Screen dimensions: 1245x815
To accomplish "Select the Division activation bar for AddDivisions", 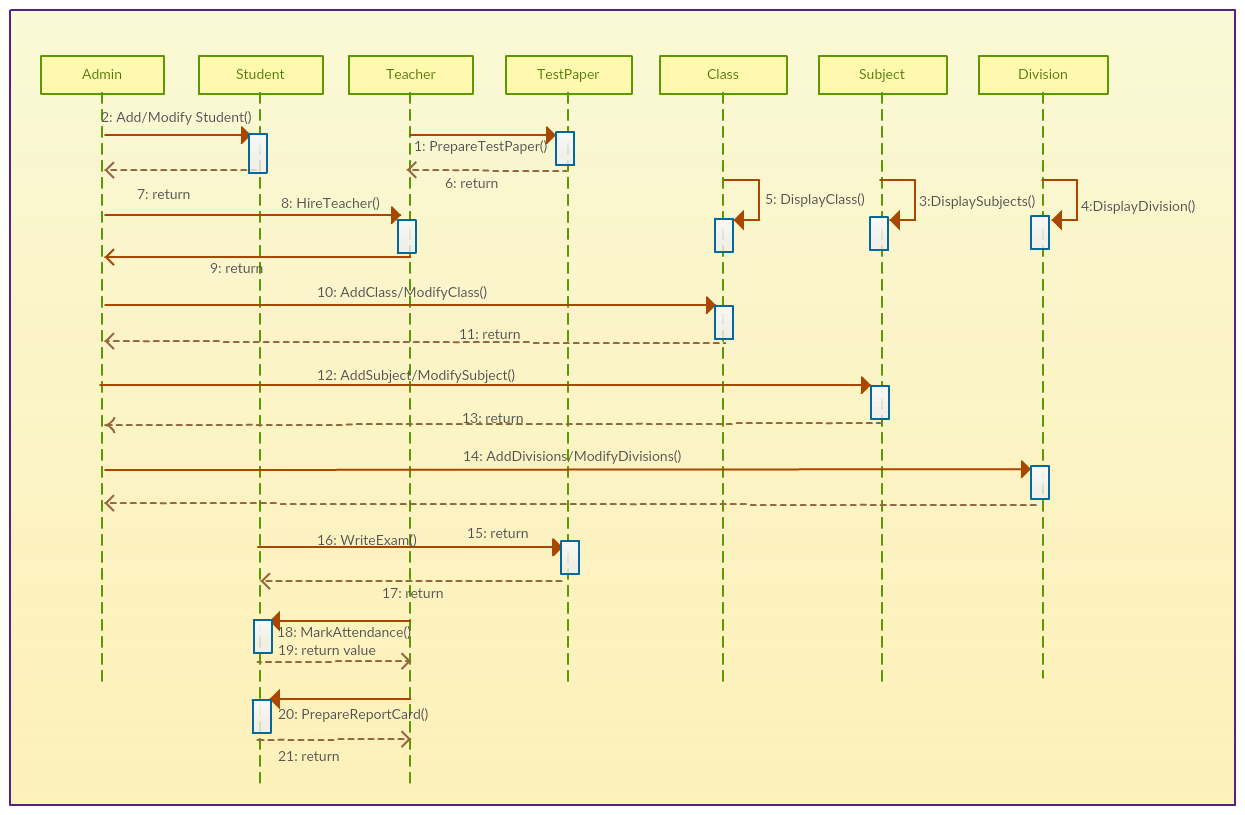I will pos(1038,482).
